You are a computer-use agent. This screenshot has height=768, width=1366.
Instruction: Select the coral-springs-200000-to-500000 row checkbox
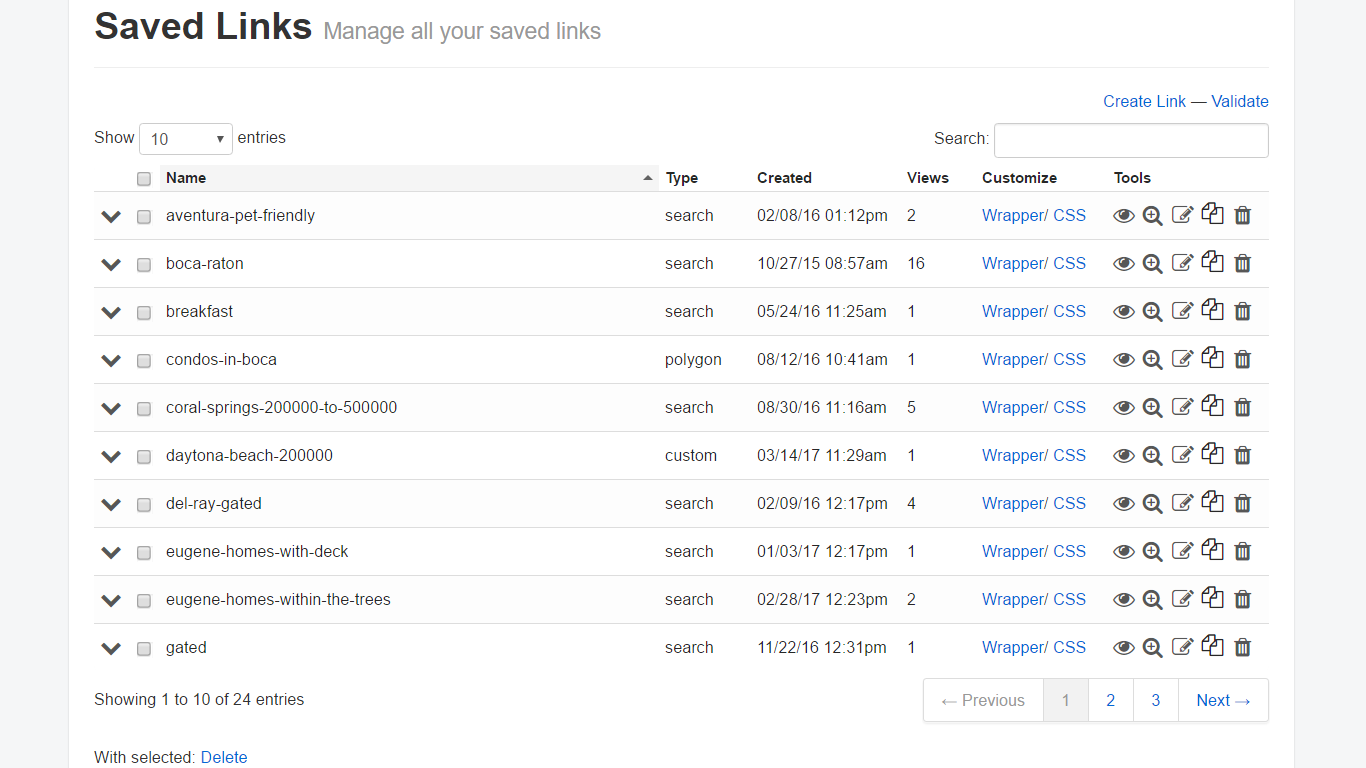(x=144, y=409)
